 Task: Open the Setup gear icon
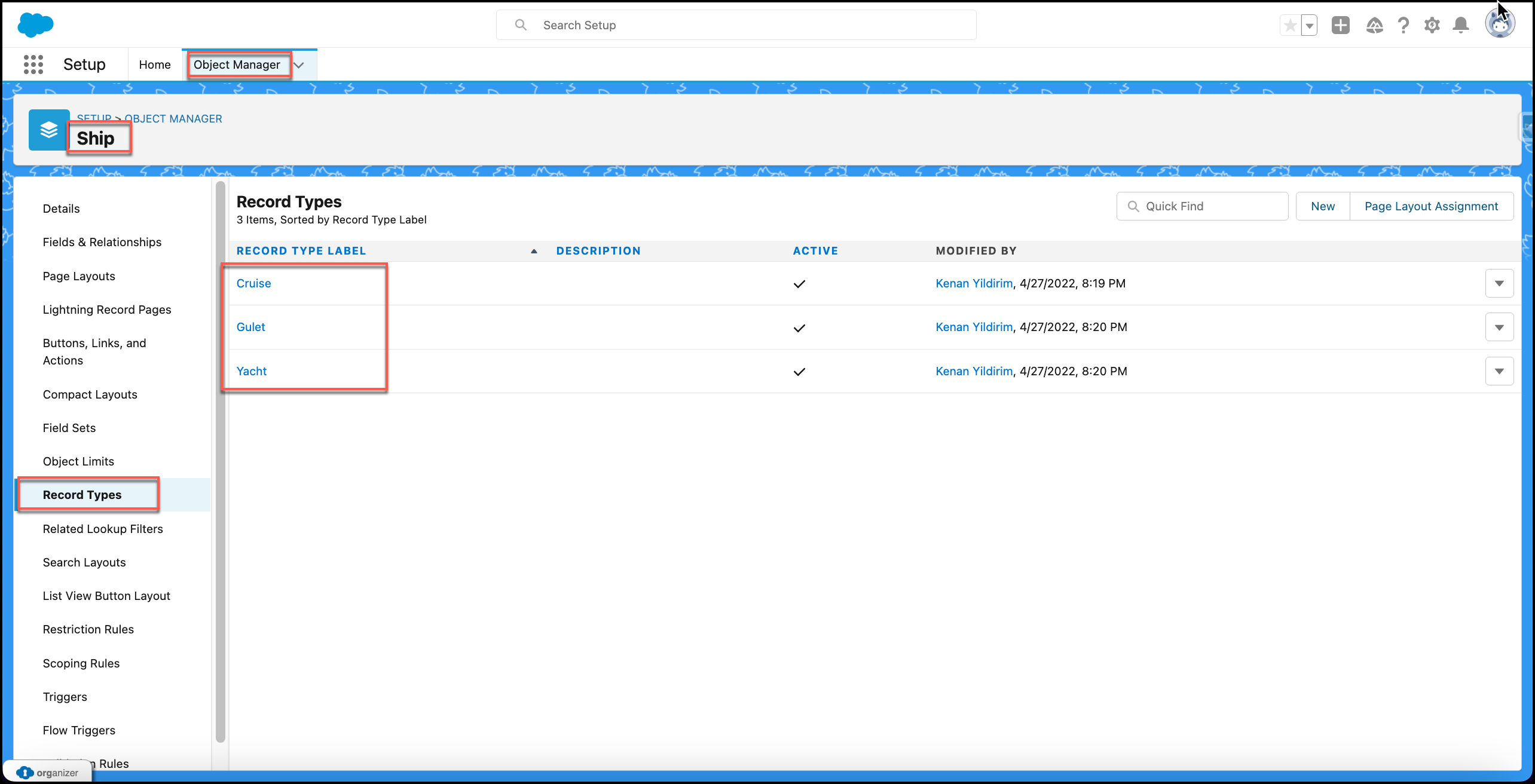[1432, 25]
